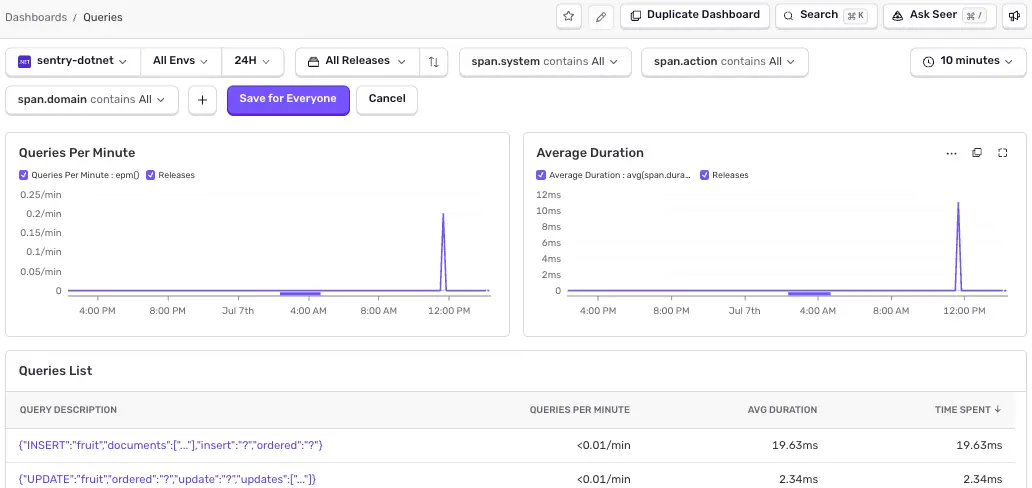The image size is (1032, 488).
Task: Sort by QUERIES PER MINUTE column
Action: [x=580, y=410]
